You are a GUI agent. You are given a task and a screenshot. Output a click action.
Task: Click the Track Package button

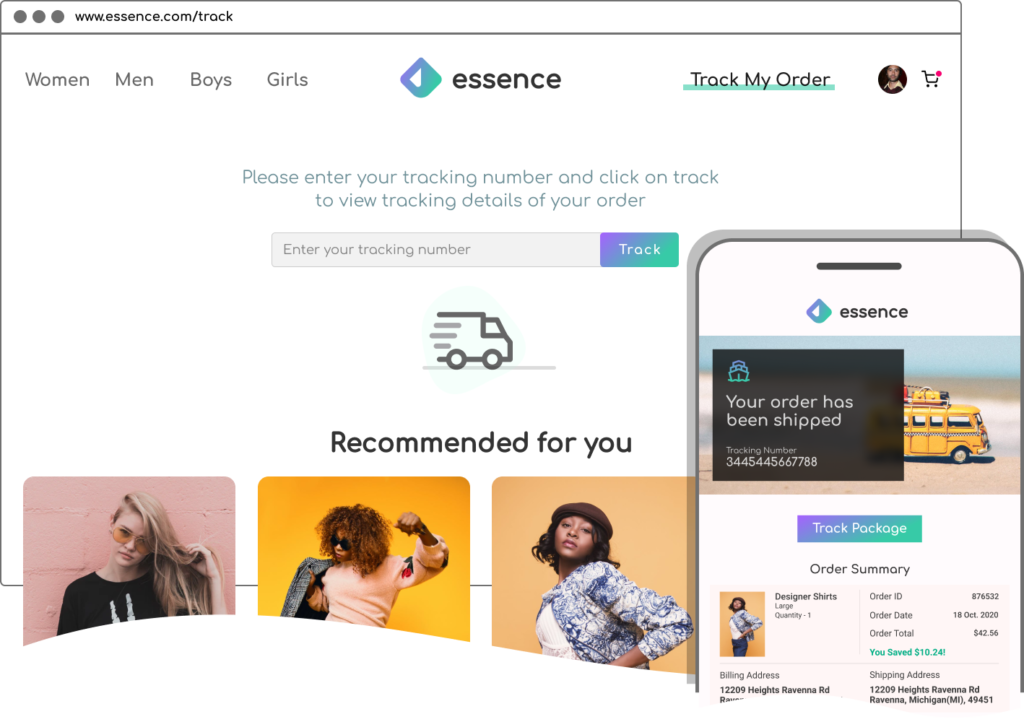[x=859, y=528]
